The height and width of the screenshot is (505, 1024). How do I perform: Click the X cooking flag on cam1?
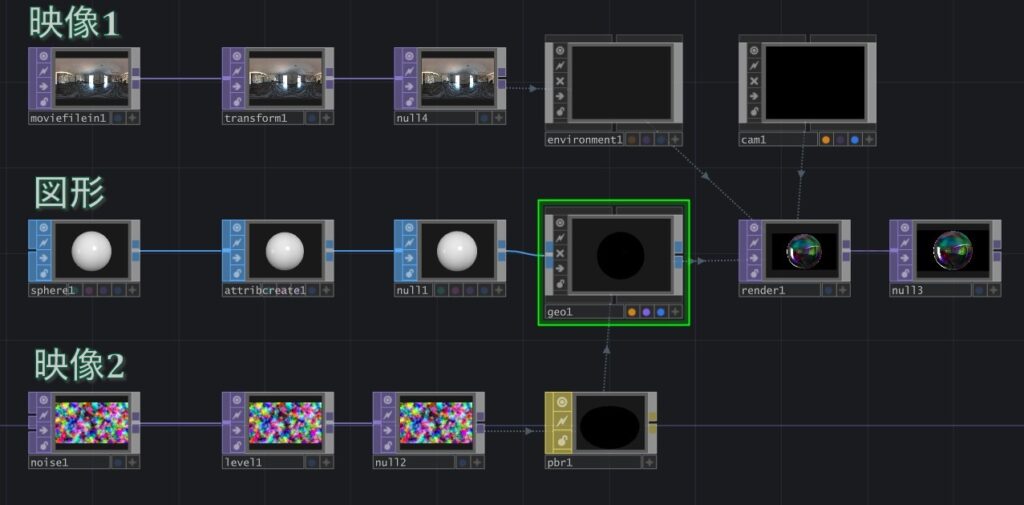pos(753,81)
